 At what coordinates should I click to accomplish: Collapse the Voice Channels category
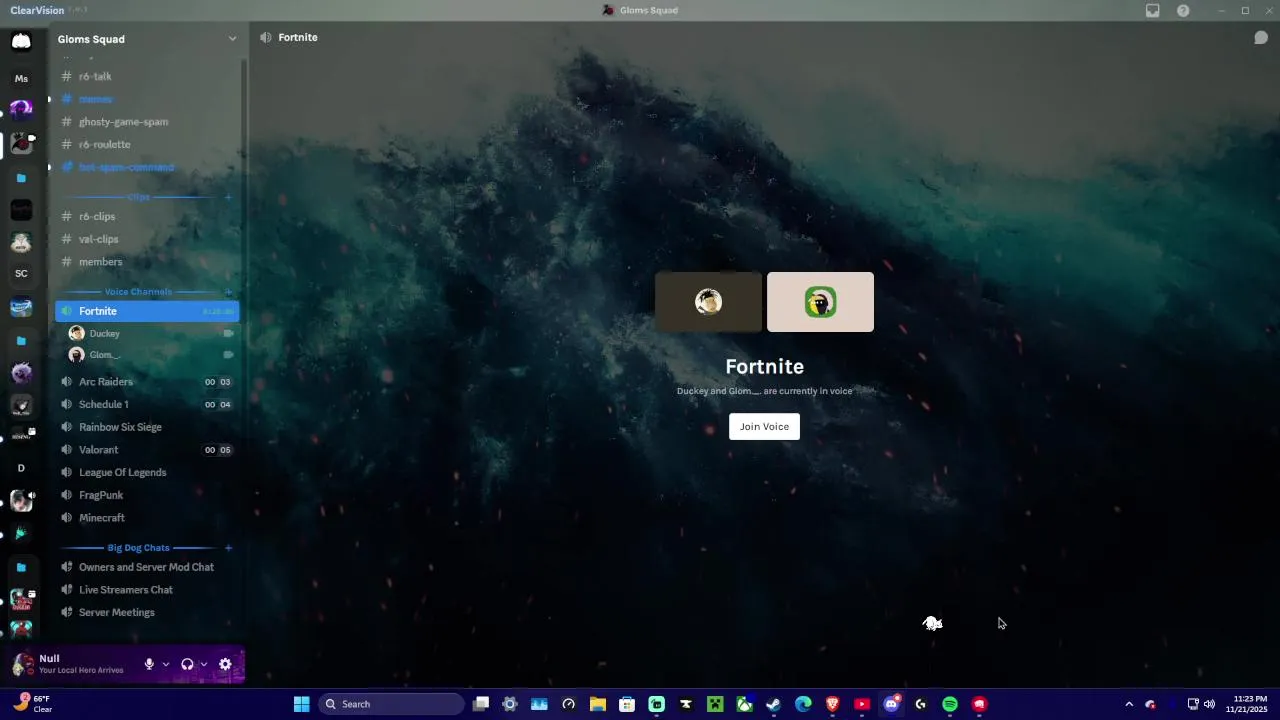[x=138, y=292]
